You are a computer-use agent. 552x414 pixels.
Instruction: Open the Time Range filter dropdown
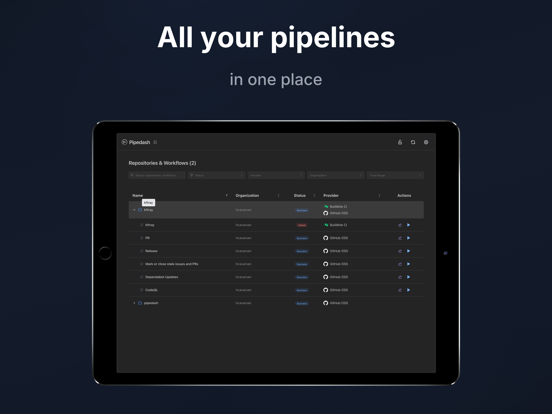[395, 175]
